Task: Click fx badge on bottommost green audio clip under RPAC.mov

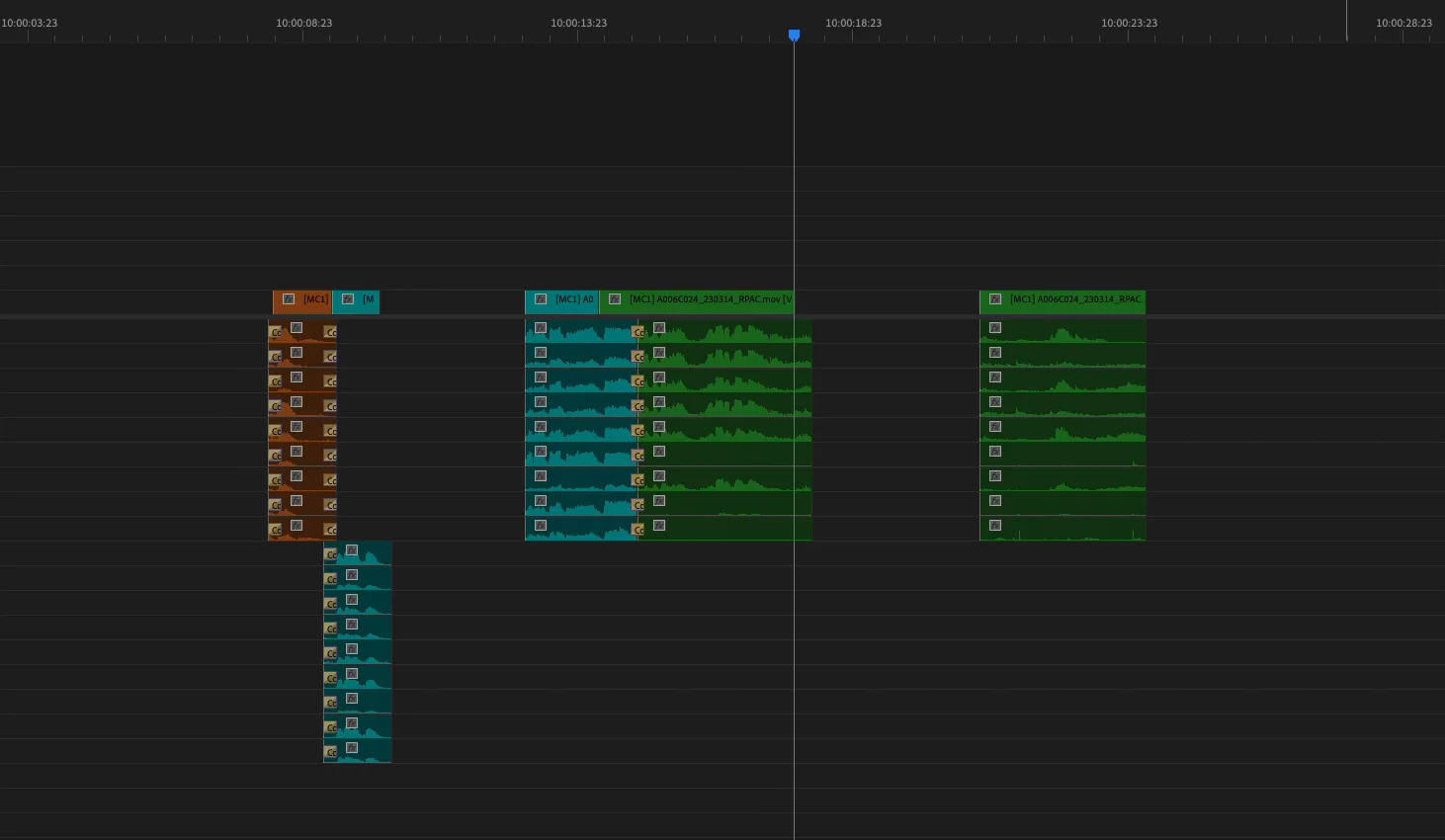Action: [659, 526]
